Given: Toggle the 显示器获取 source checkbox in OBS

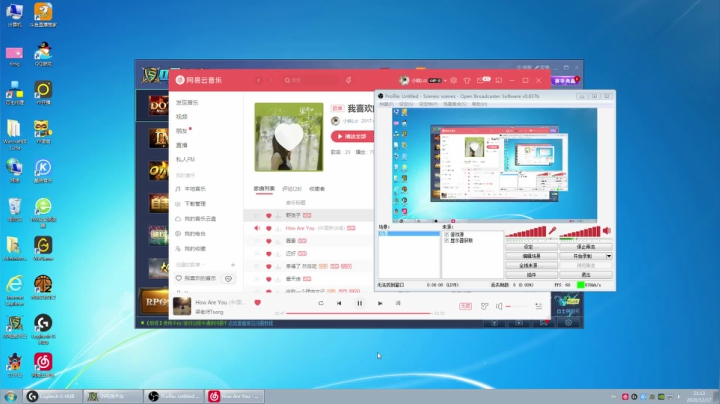Looking at the screenshot, I should [x=446, y=240].
